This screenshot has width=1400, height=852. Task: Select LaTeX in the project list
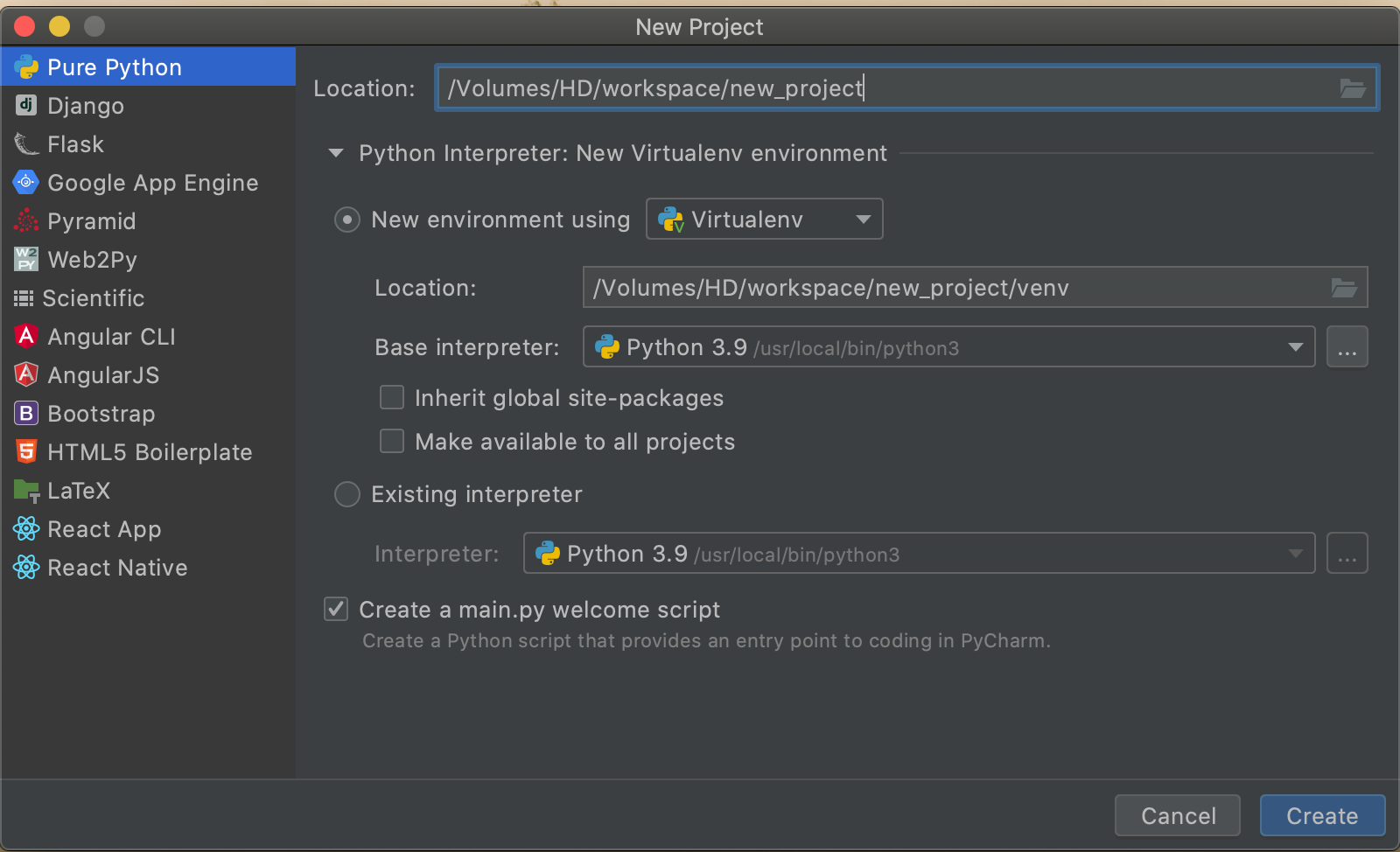click(x=79, y=491)
